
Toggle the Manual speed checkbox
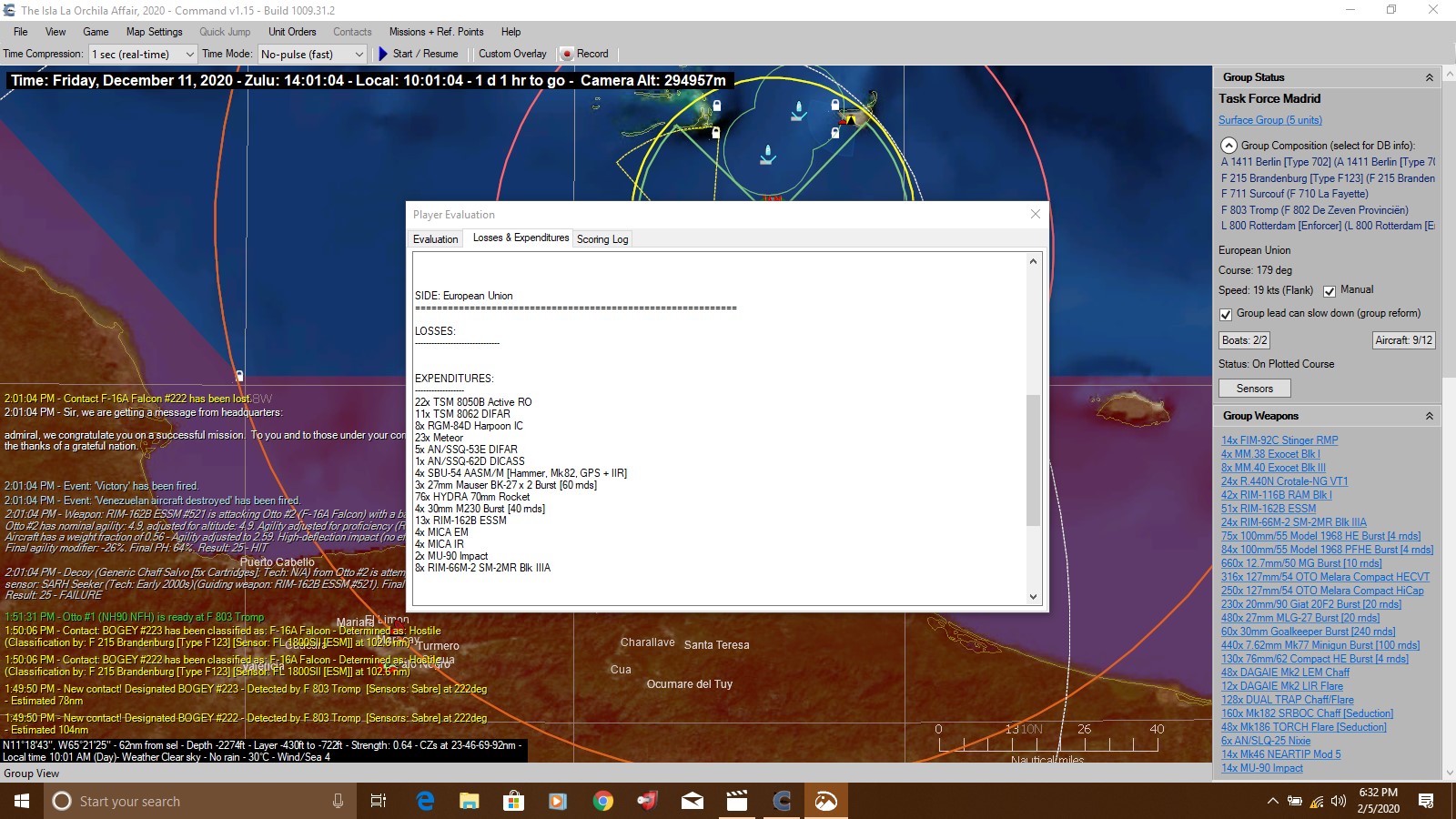click(1330, 291)
